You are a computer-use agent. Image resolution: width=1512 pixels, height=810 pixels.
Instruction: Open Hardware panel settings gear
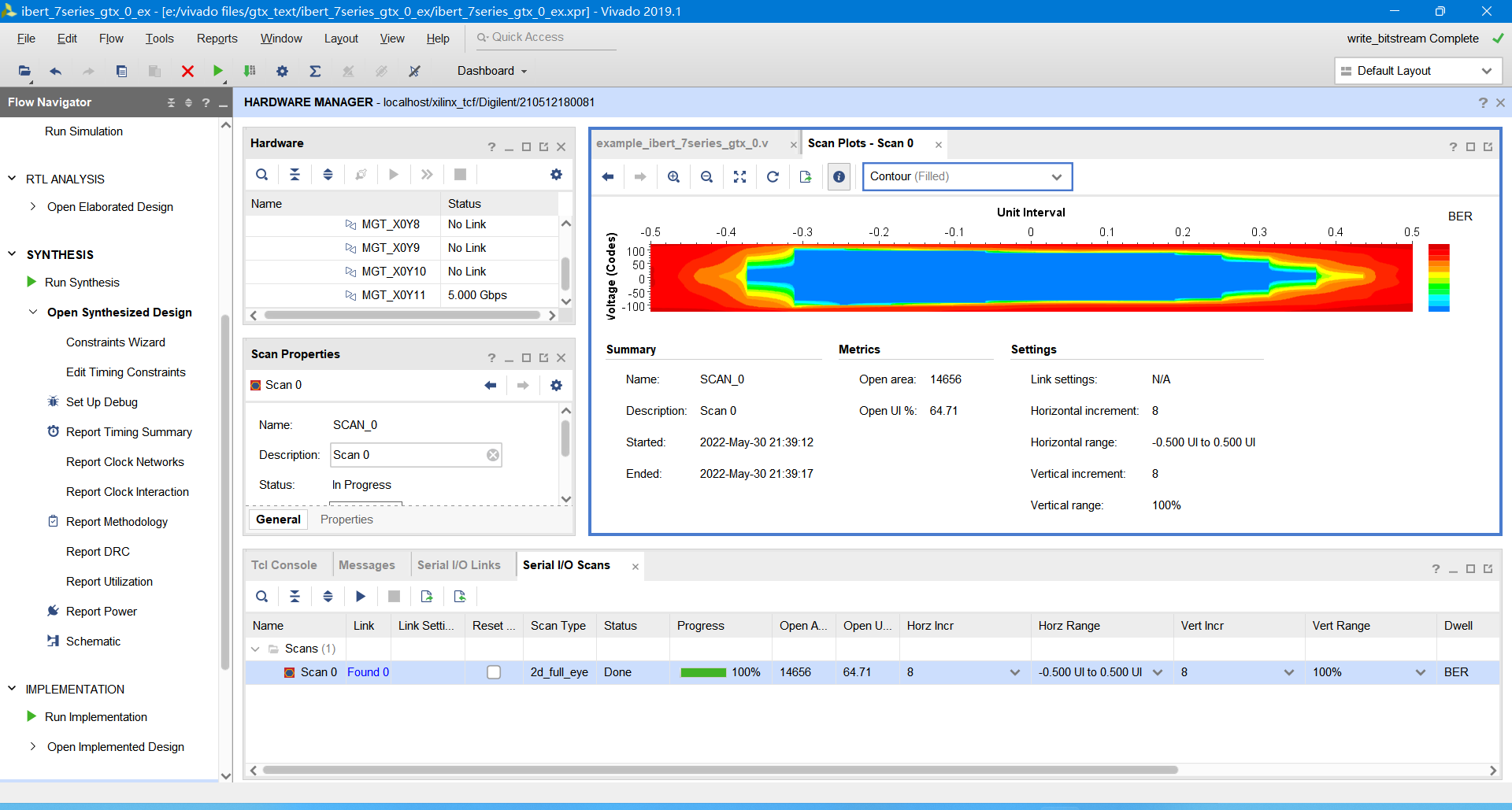click(556, 175)
